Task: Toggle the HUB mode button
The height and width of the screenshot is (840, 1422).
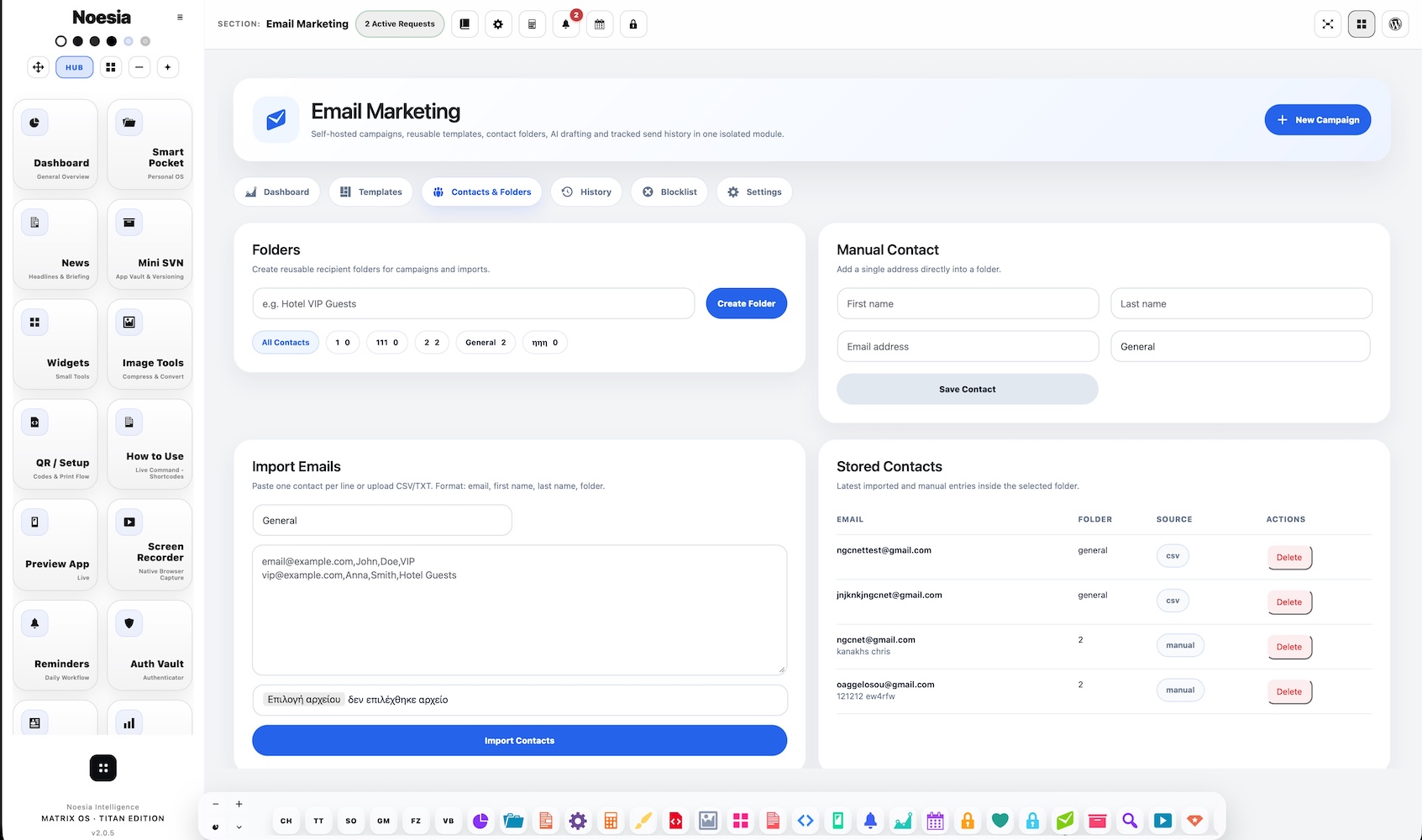Action: click(75, 67)
